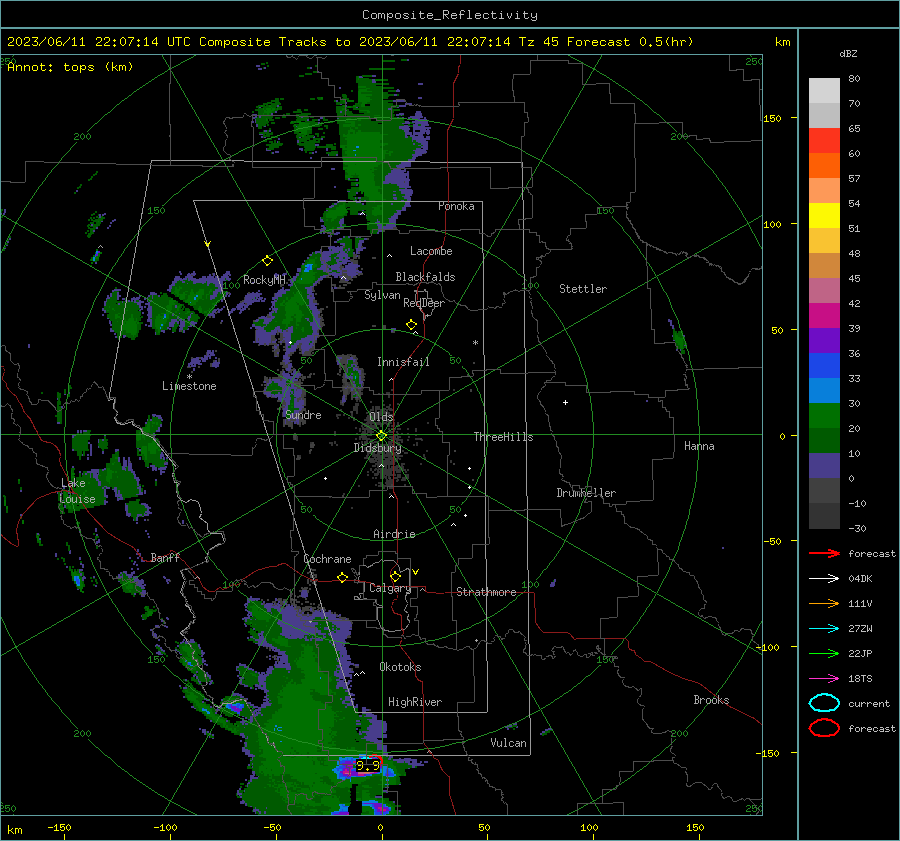This screenshot has width=900, height=841.
Task: Click the Strathmore city label
Action: pos(486,592)
